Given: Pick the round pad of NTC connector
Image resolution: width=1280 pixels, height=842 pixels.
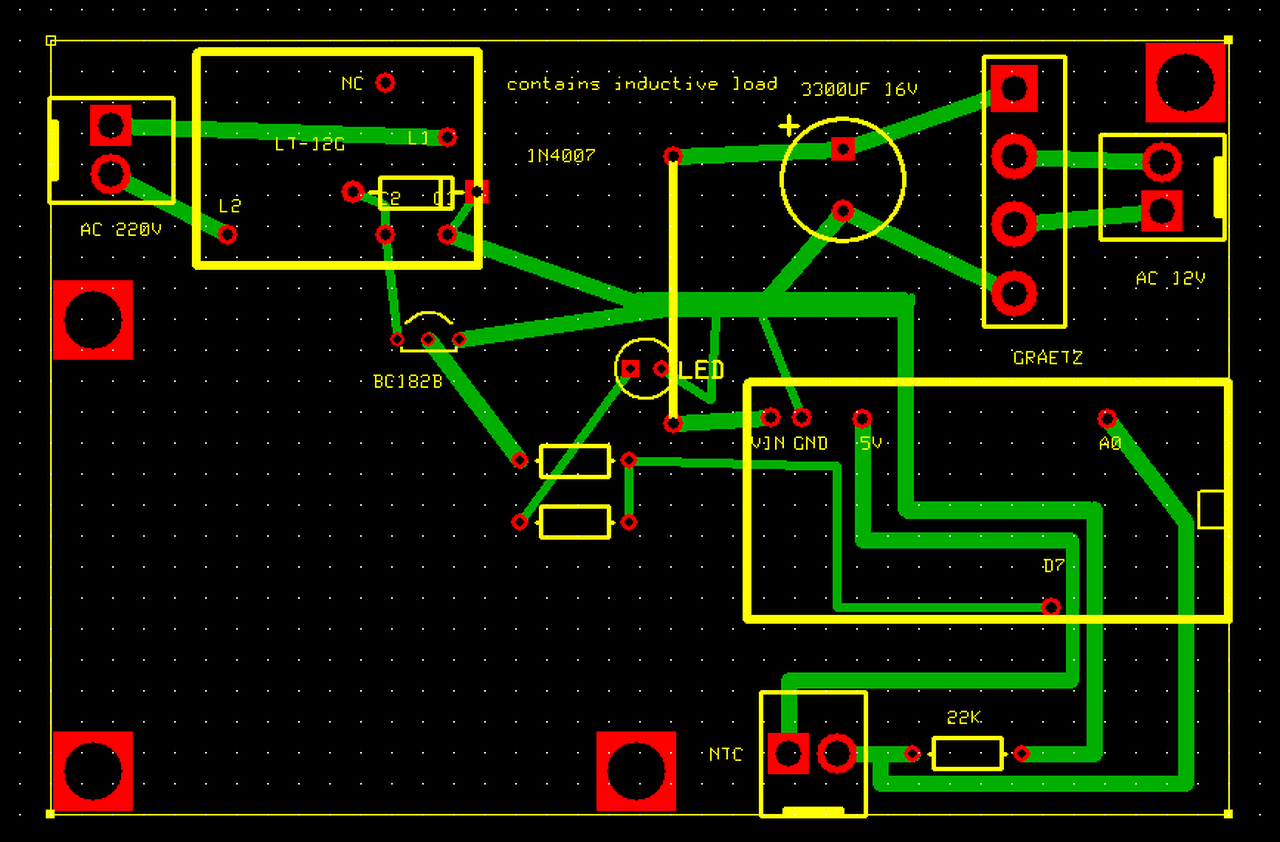Looking at the screenshot, I should point(837,753).
